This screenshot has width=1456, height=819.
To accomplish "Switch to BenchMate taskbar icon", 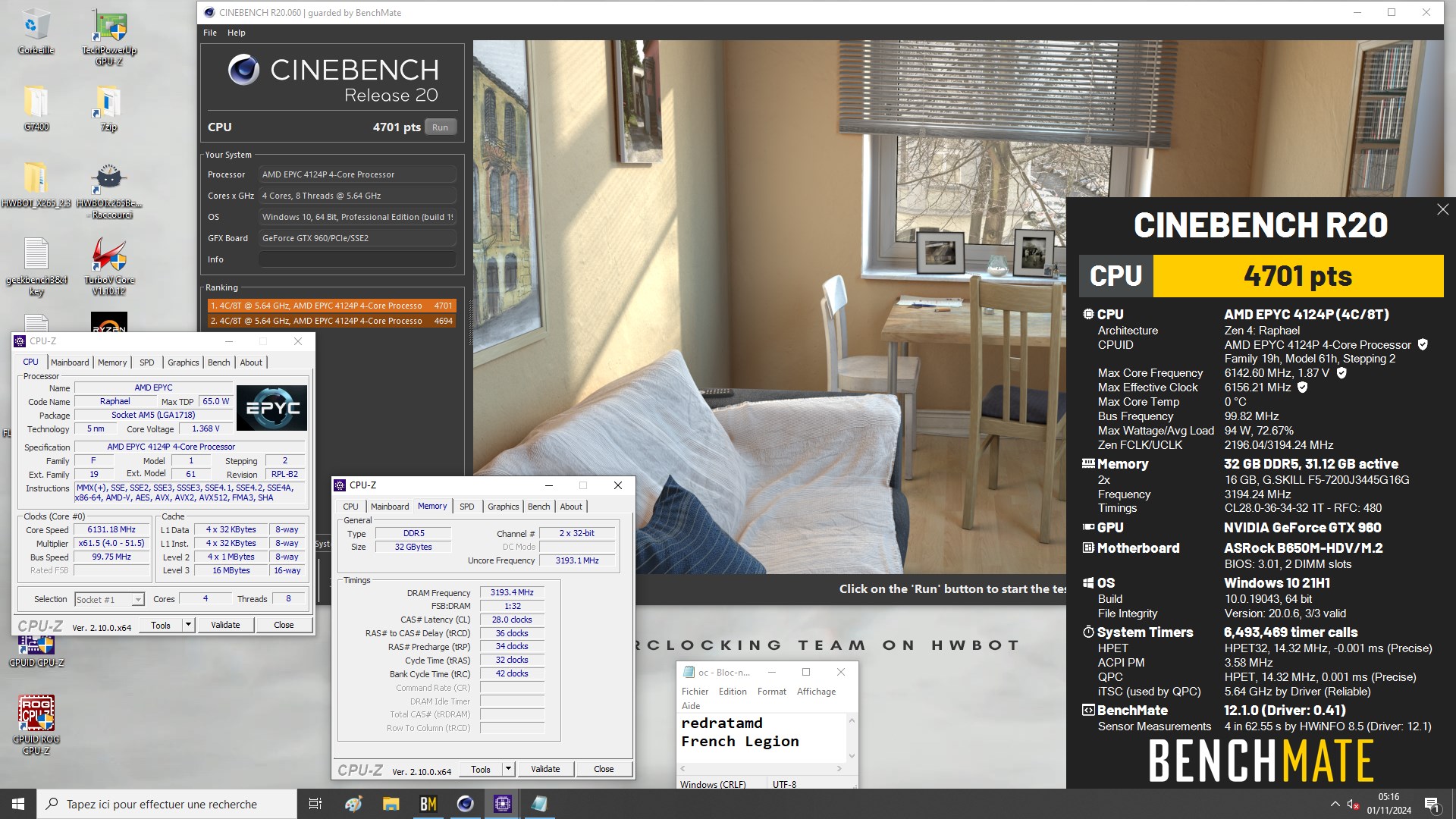I will click(428, 804).
